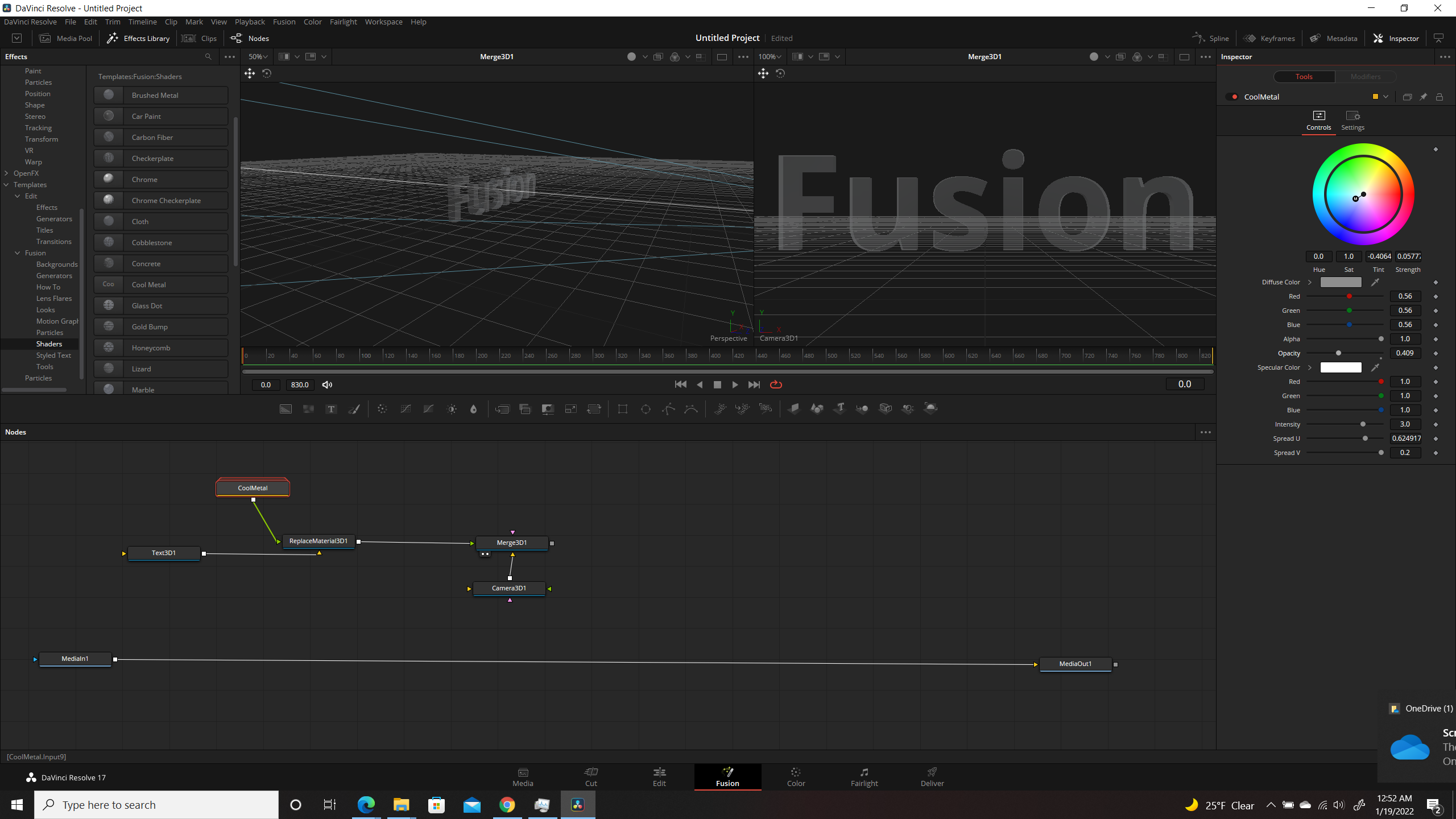Viewport: 1456px width, 819px height.
Task: Add a Text+ node from toolbar
Action: click(x=331, y=409)
